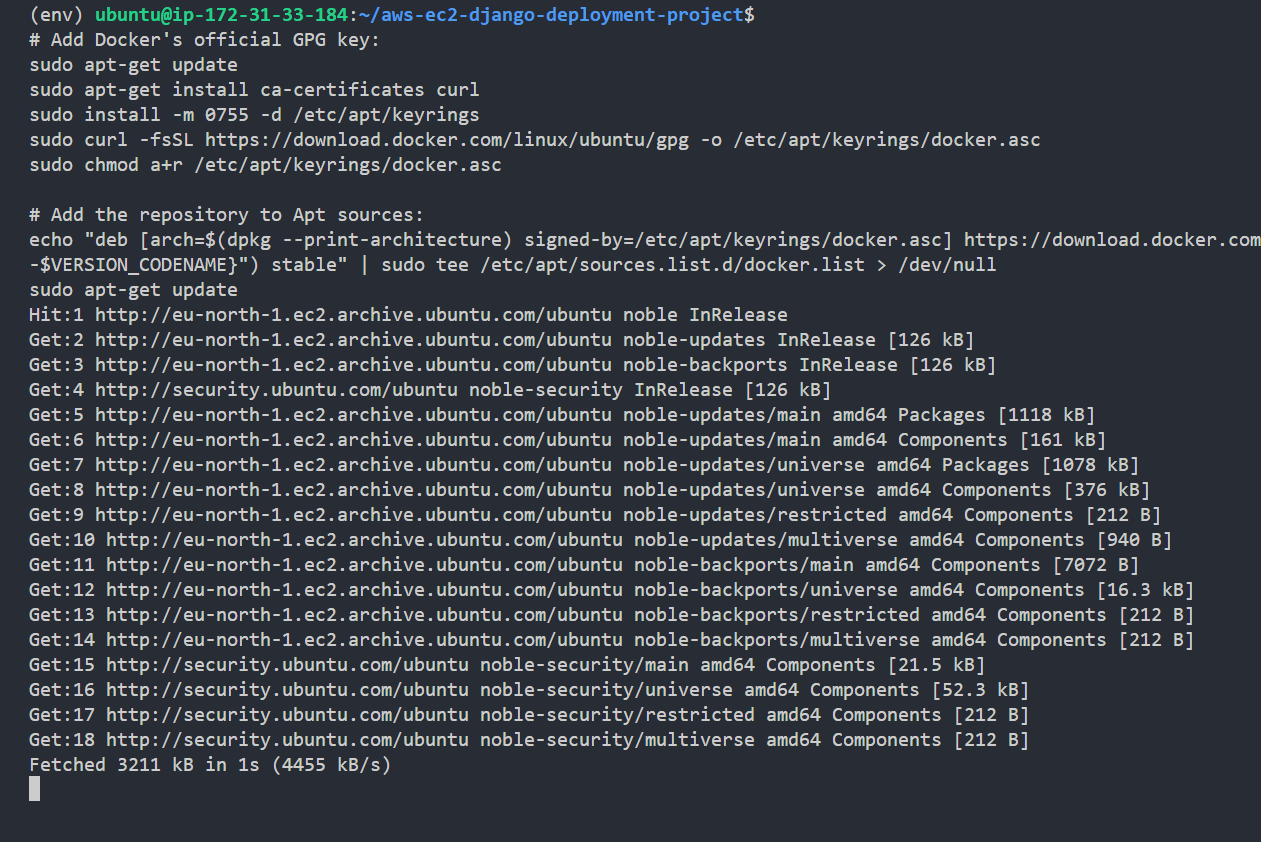
Task: Open the Get:12 noble-backports/universe URL
Action: 364,590
